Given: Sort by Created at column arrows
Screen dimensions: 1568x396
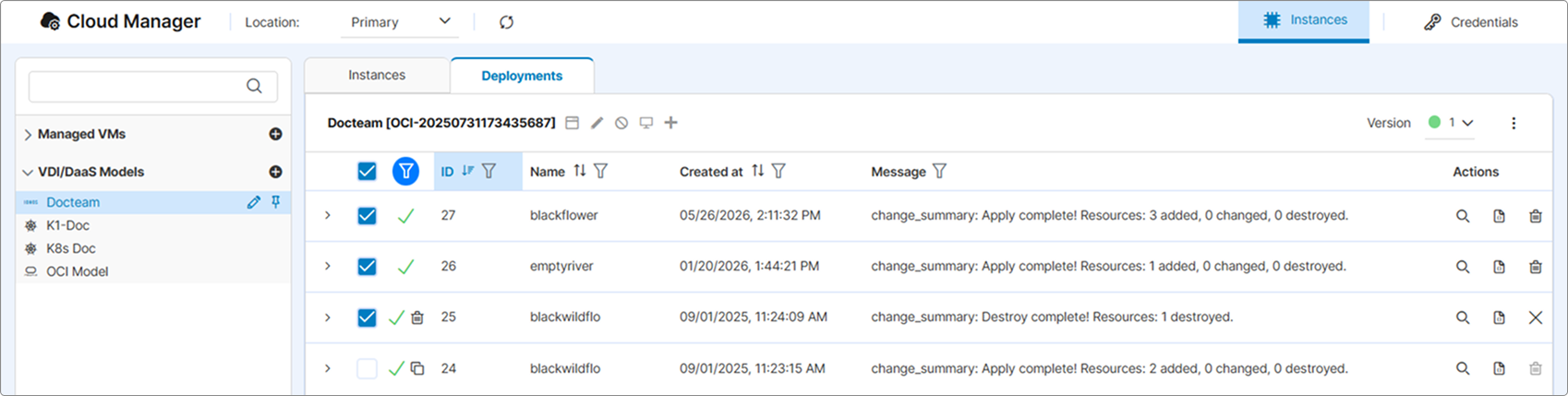Looking at the screenshot, I should point(757,171).
